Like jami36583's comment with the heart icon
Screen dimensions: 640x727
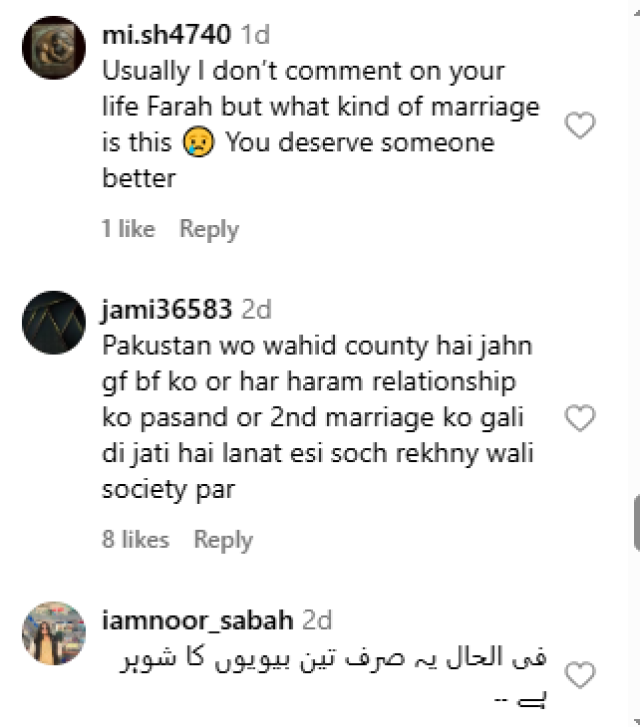pos(580,418)
